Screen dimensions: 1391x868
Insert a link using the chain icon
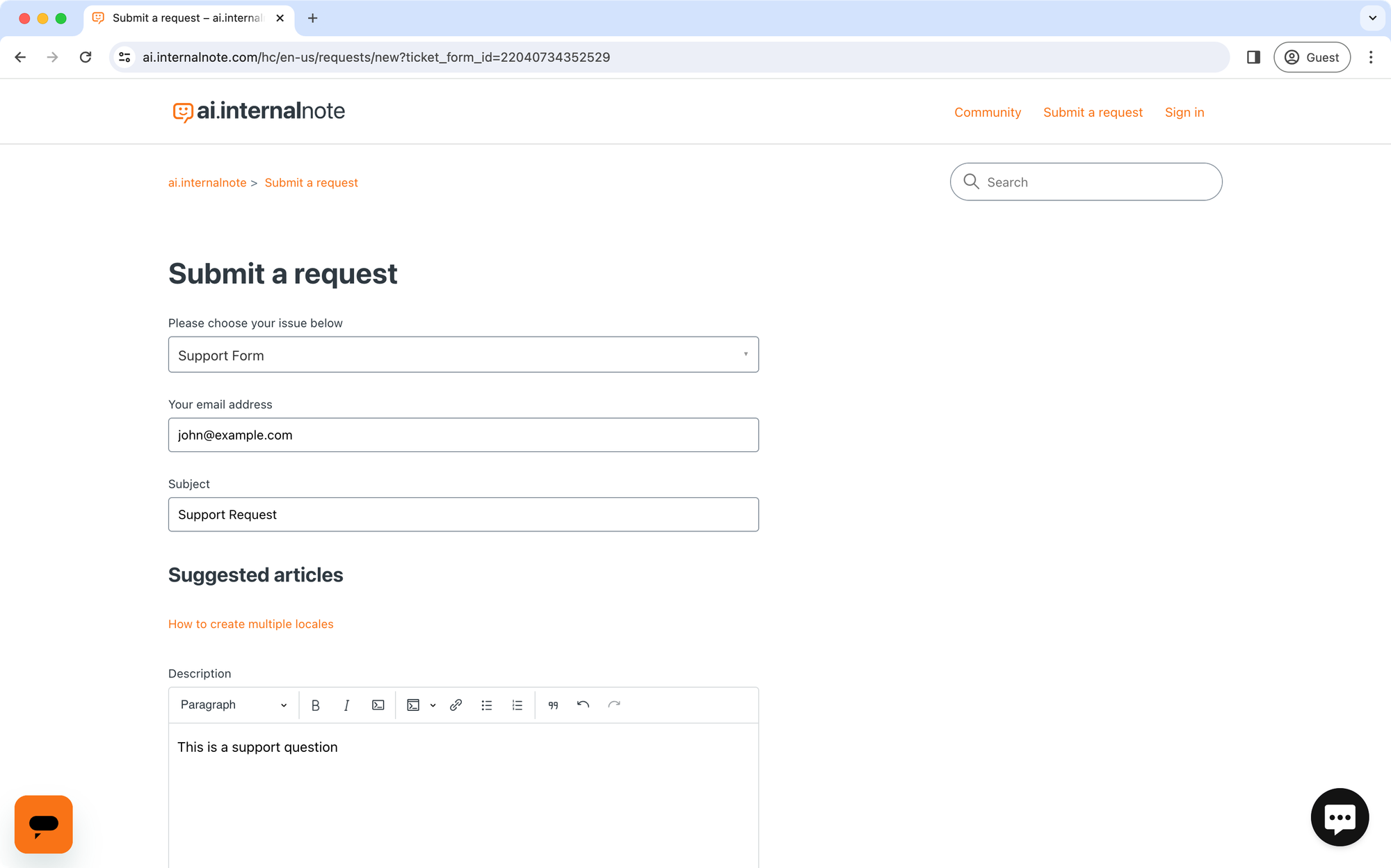click(x=456, y=705)
